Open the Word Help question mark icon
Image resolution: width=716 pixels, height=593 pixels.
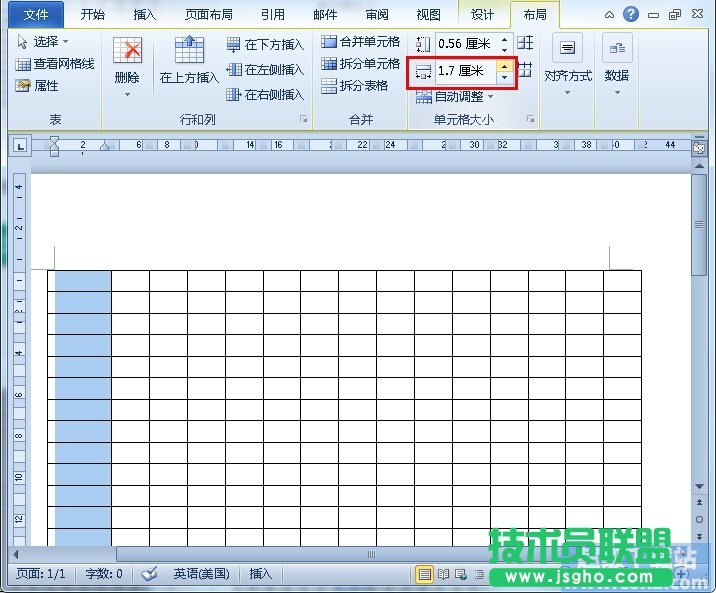tap(631, 14)
